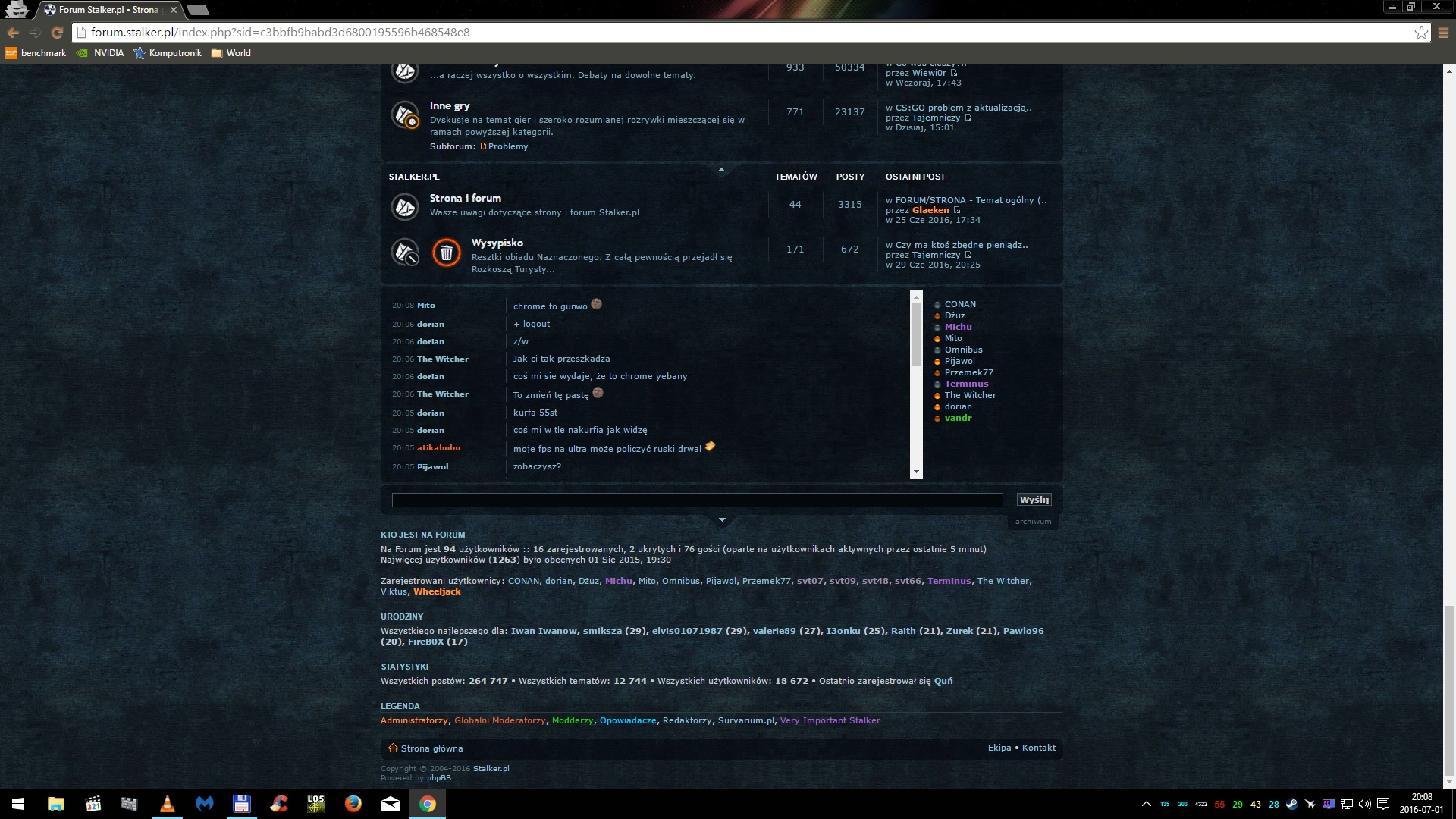Open the benchmark bookmark
This screenshot has height=819, width=1456.
click(x=36, y=53)
